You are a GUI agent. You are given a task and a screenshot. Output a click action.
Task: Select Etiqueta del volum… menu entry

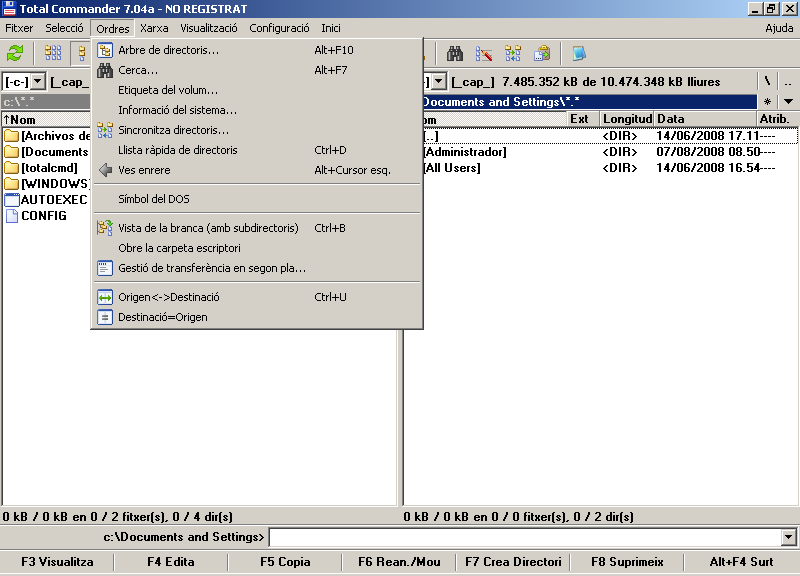pyautogui.click(x=257, y=90)
